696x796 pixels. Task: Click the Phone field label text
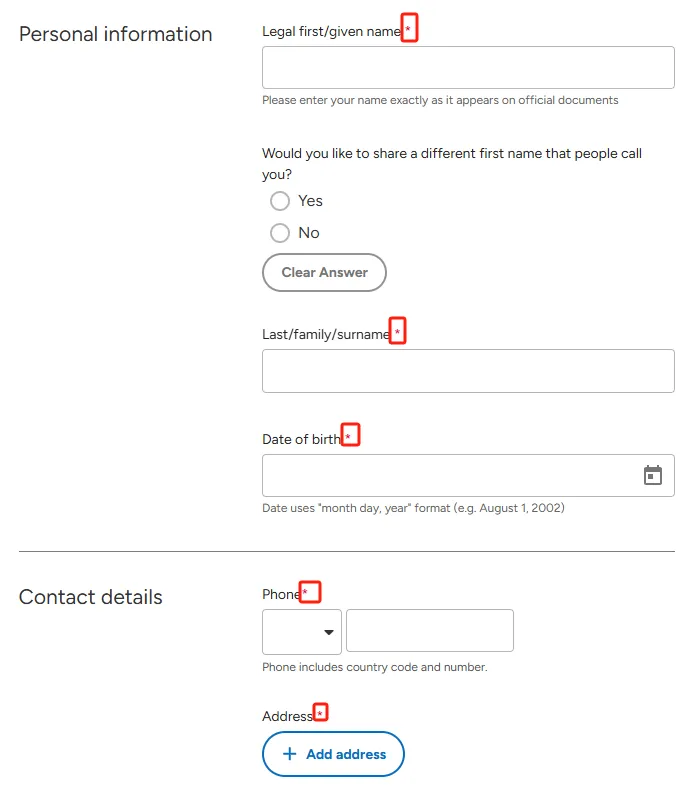click(281, 594)
